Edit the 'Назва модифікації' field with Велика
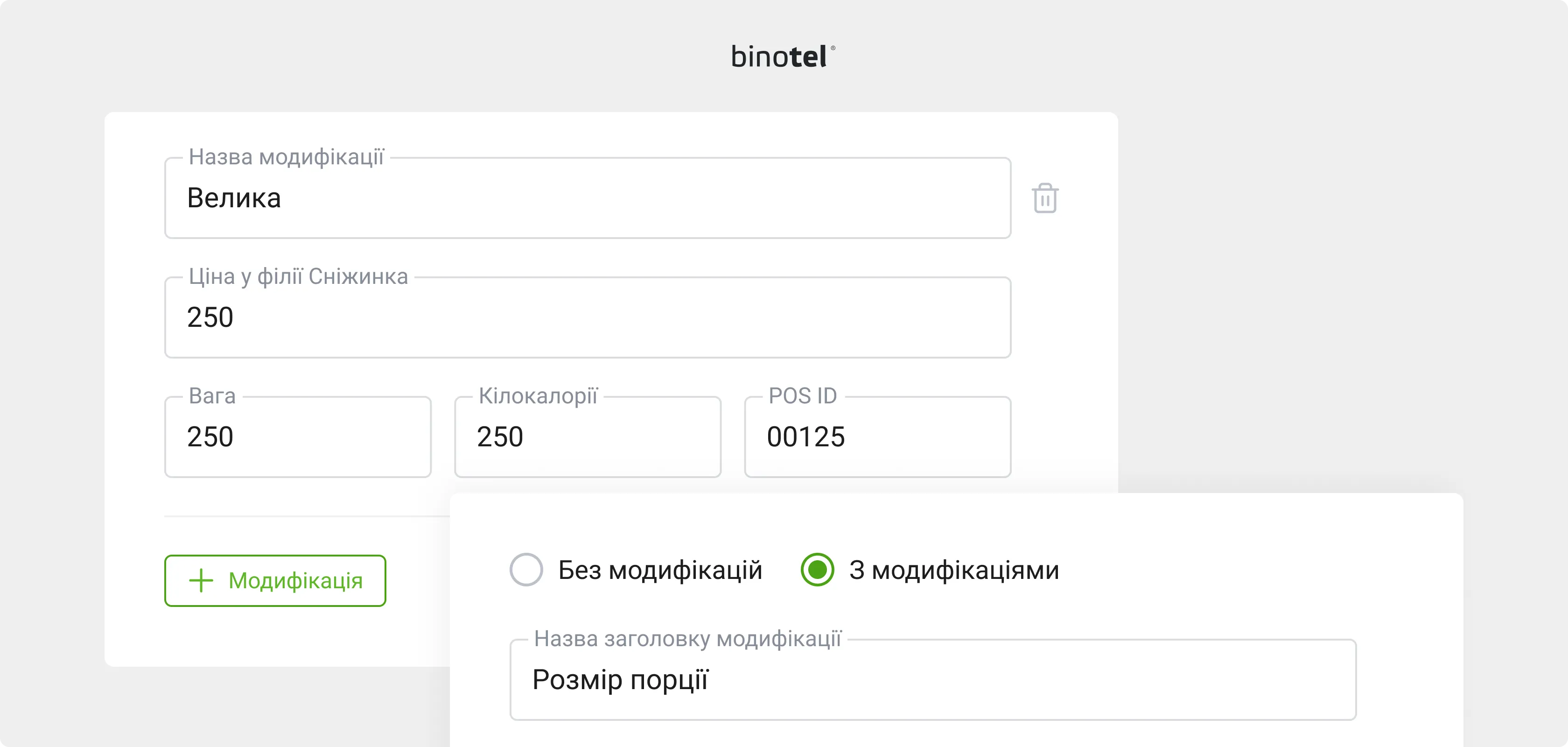Viewport: 1568px width, 747px height. point(588,198)
